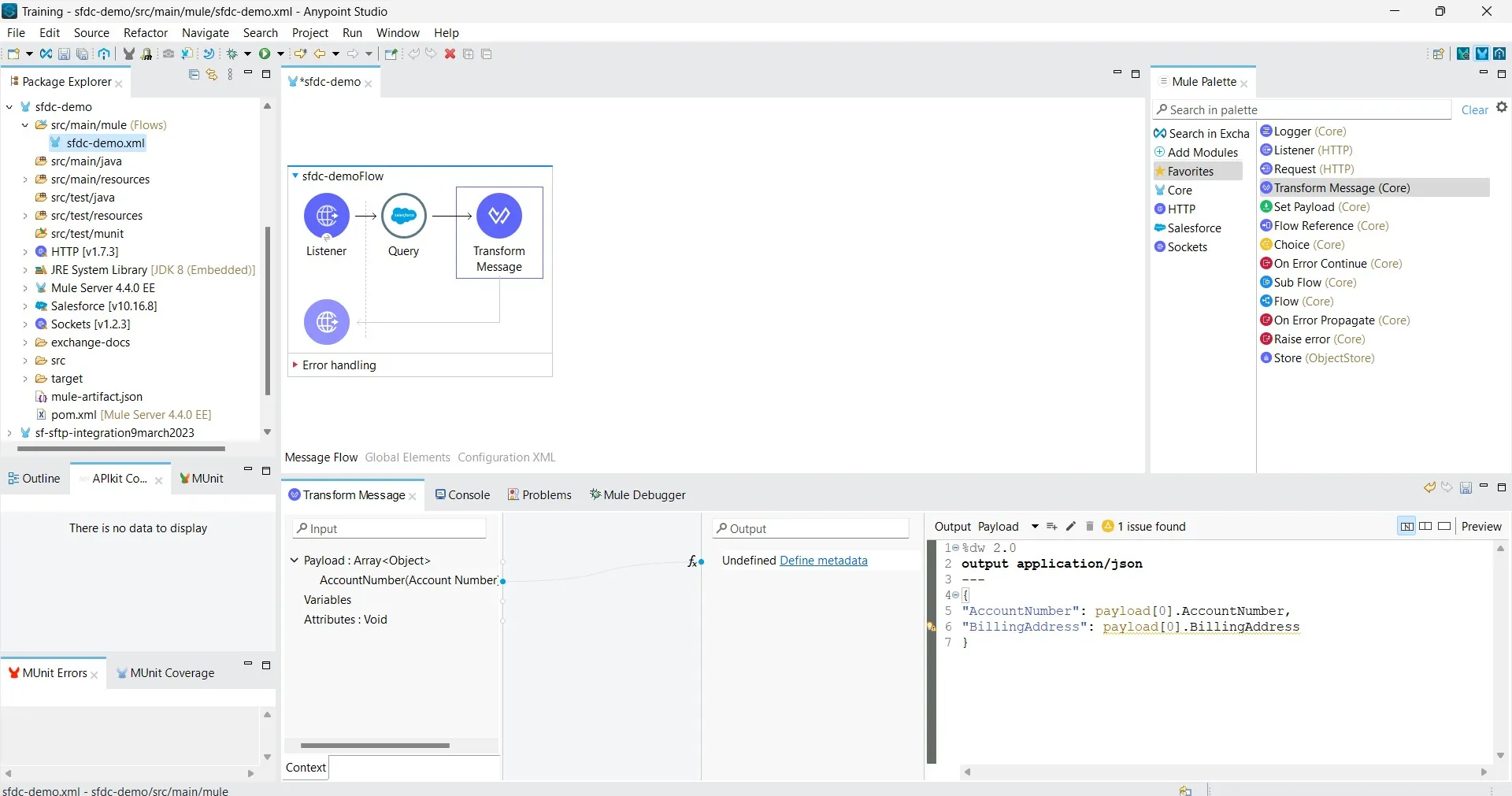Viewport: 1512px width, 796px height.
Task: Click the Package Explorer view menu dots
Action: click(230, 75)
